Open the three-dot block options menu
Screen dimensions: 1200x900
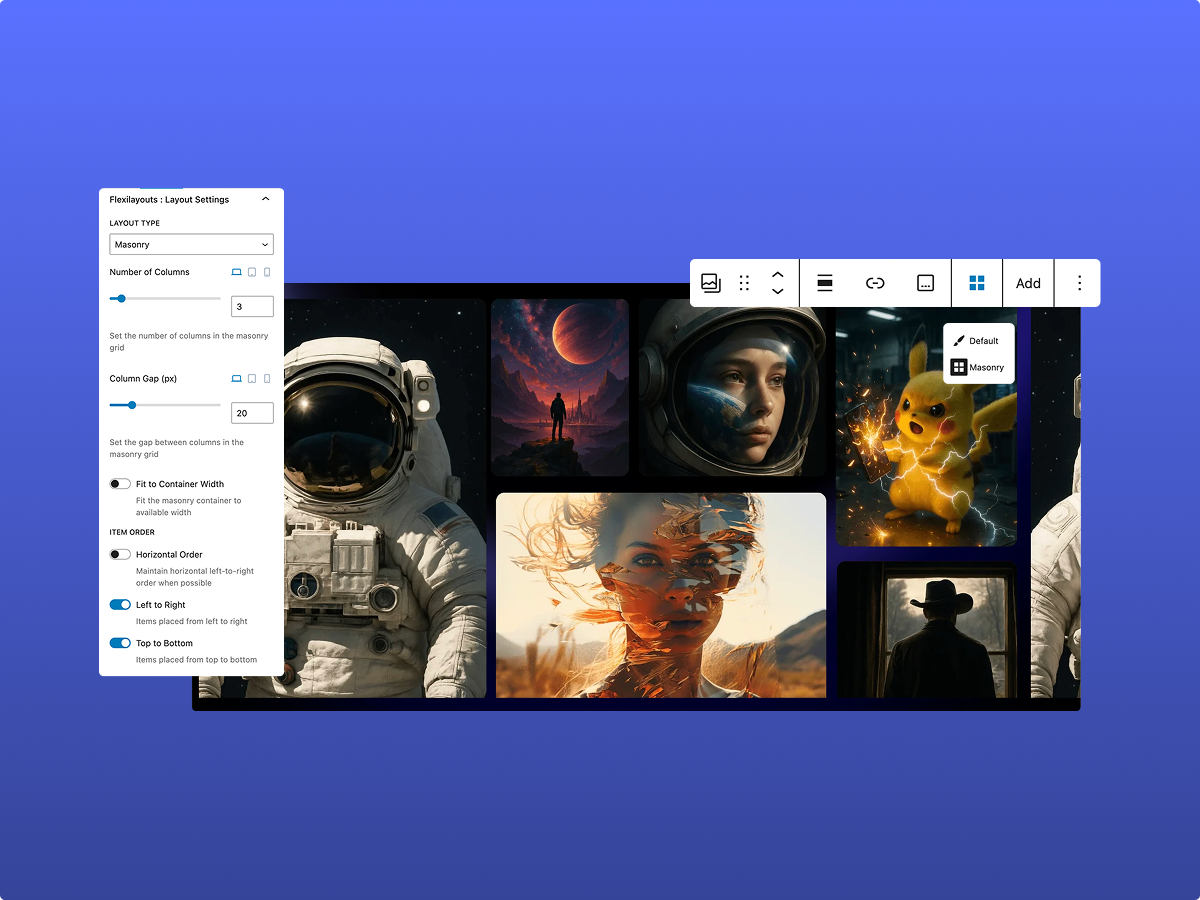(1079, 283)
